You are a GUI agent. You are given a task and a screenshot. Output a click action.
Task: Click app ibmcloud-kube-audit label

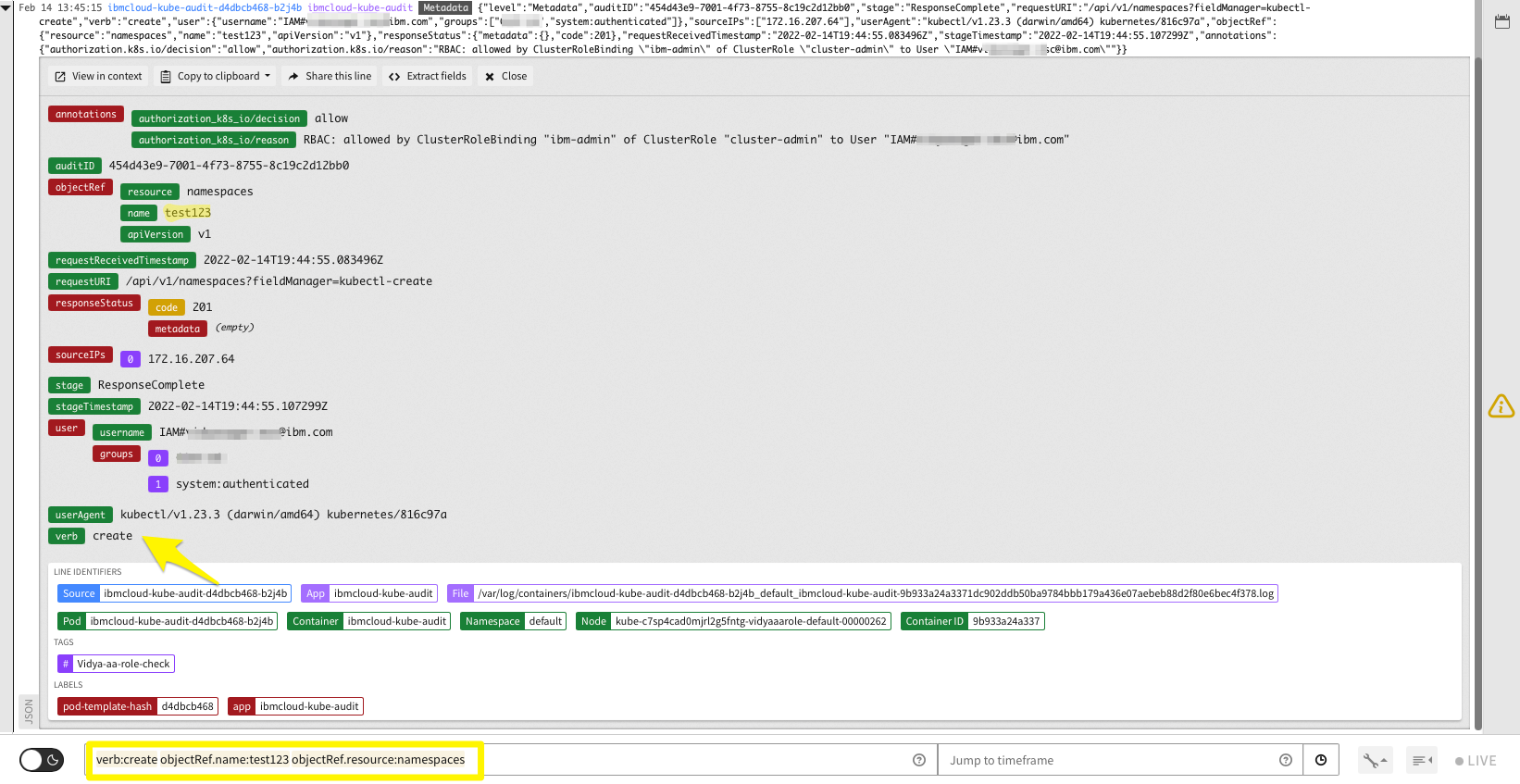point(295,706)
